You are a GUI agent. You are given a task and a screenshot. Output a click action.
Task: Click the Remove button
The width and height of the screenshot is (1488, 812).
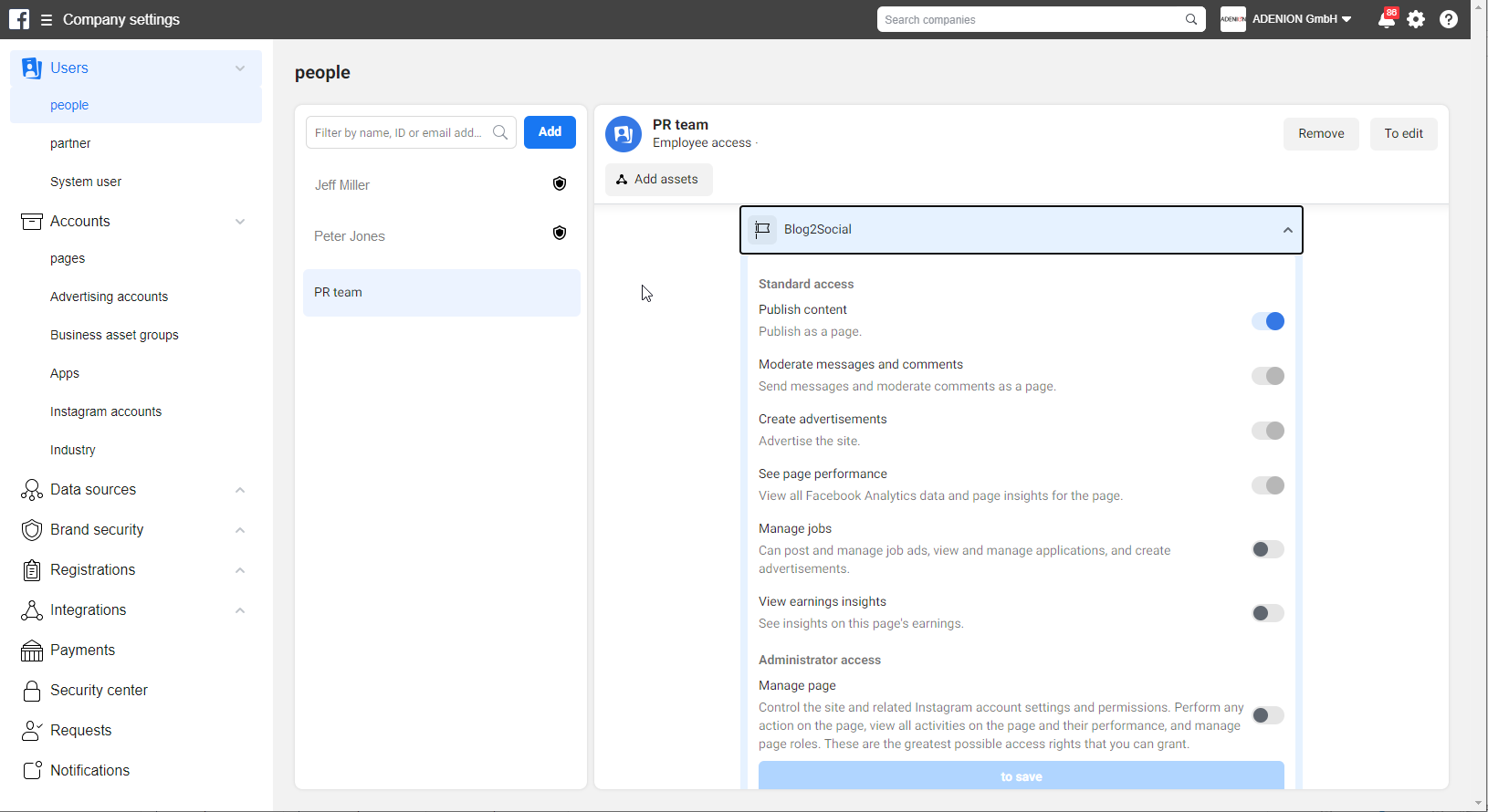tap(1321, 134)
